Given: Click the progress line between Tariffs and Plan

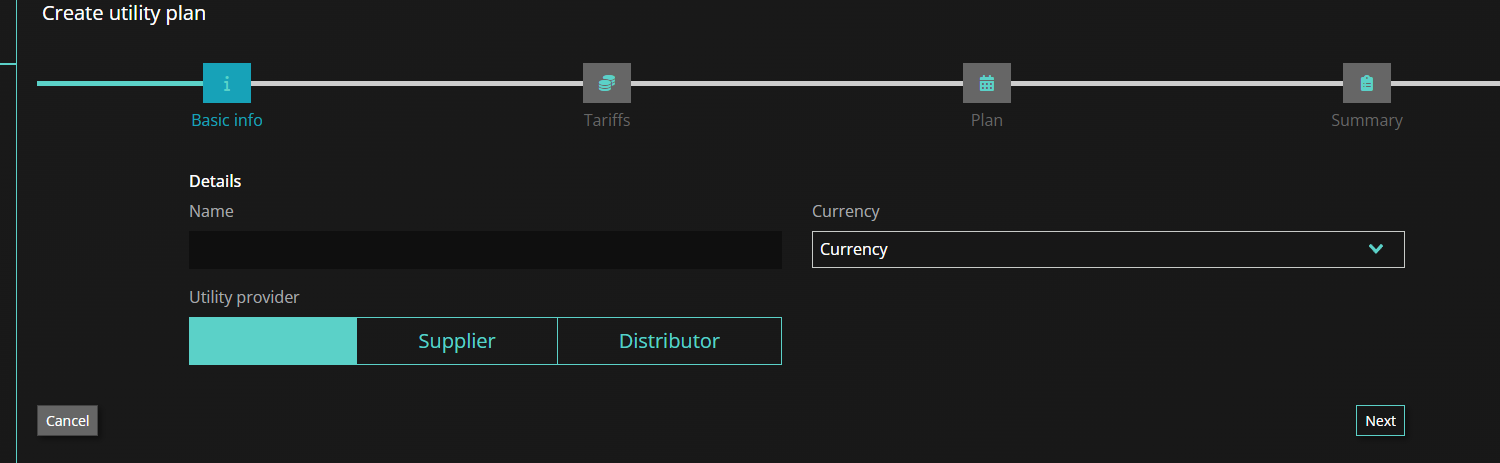Looking at the screenshot, I should tap(797, 83).
